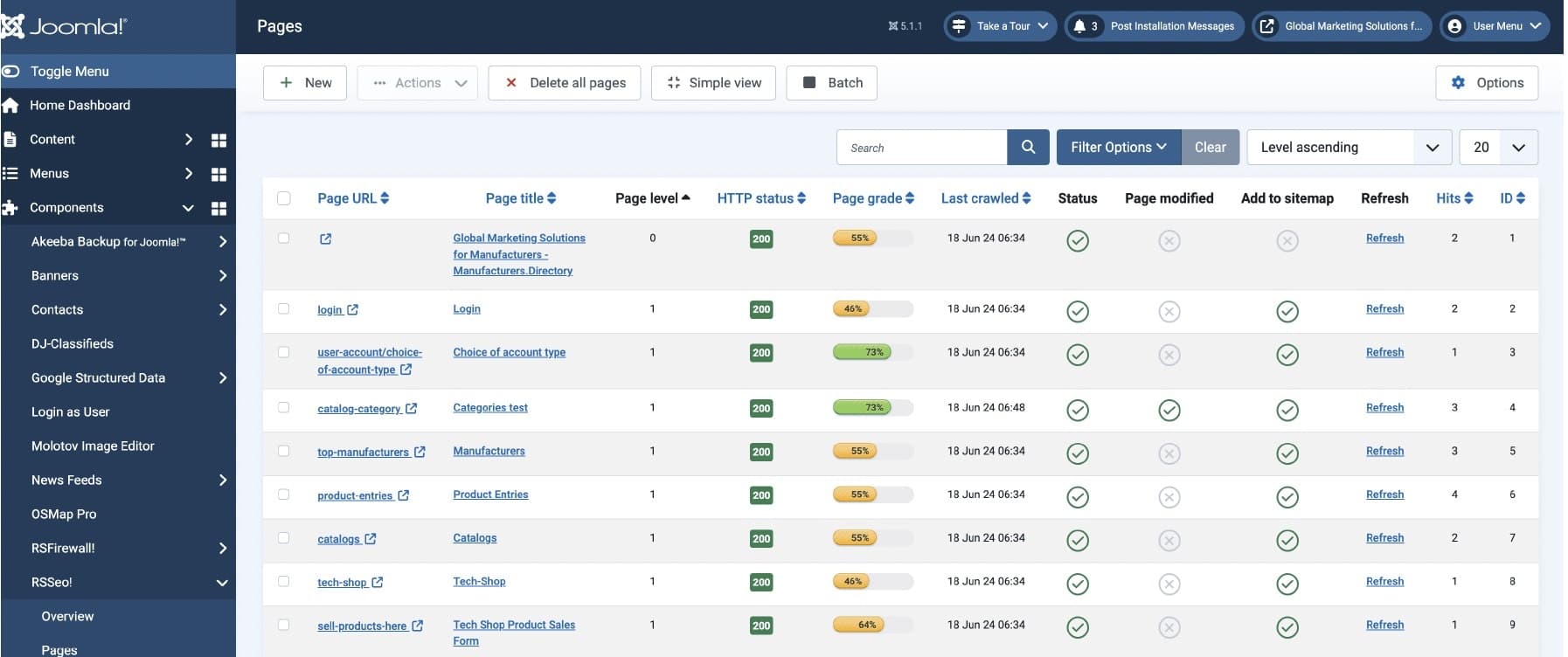Click status check icon for Product Entries row
This screenshot has height=657, width=1568.
1078,497
